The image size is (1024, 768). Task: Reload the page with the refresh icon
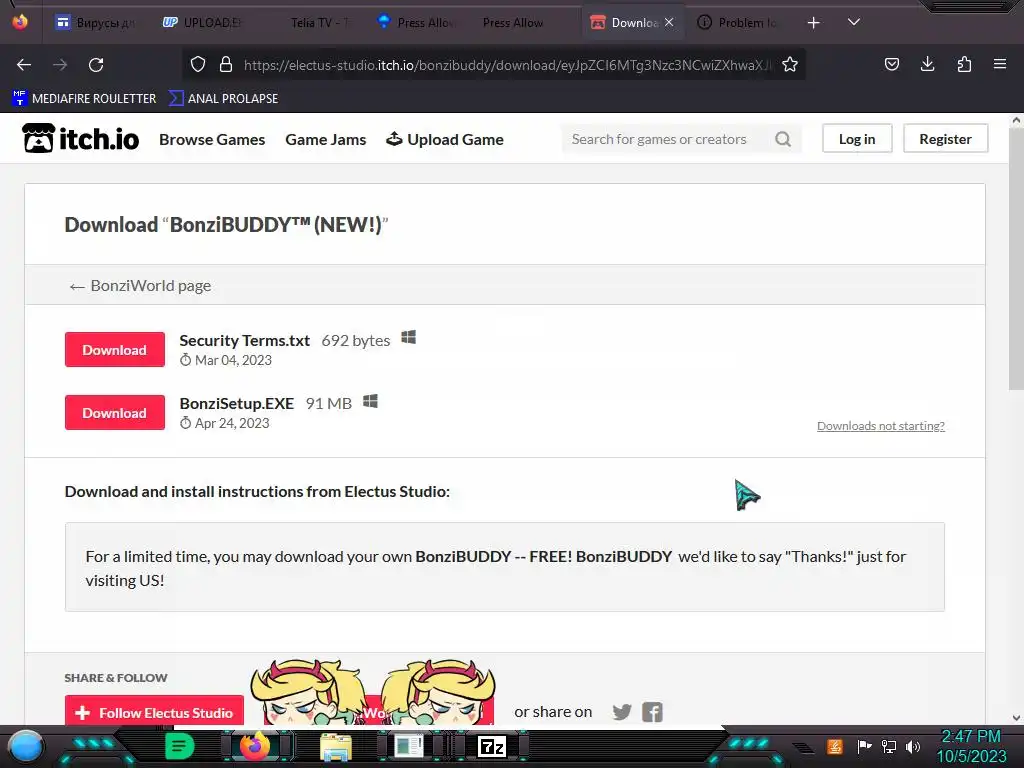tap(96, 65)
